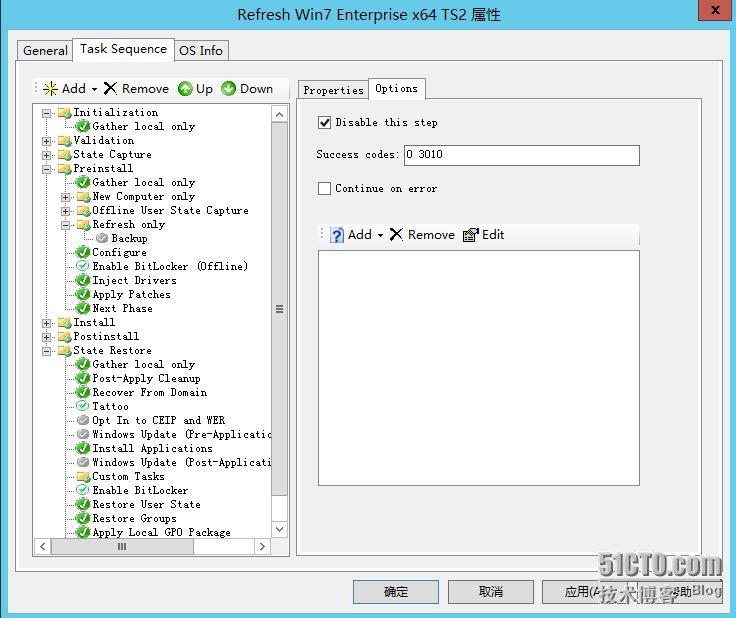Move step up with the Up arrow icon
The height and width of the screenshot is (618, 736).
[x=185, y=89]
